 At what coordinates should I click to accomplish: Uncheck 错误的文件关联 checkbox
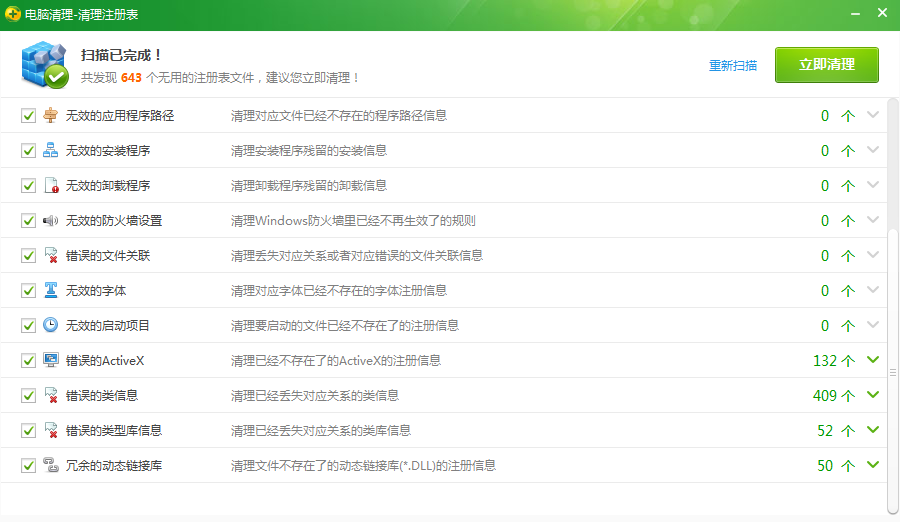(x=28, y=256)
